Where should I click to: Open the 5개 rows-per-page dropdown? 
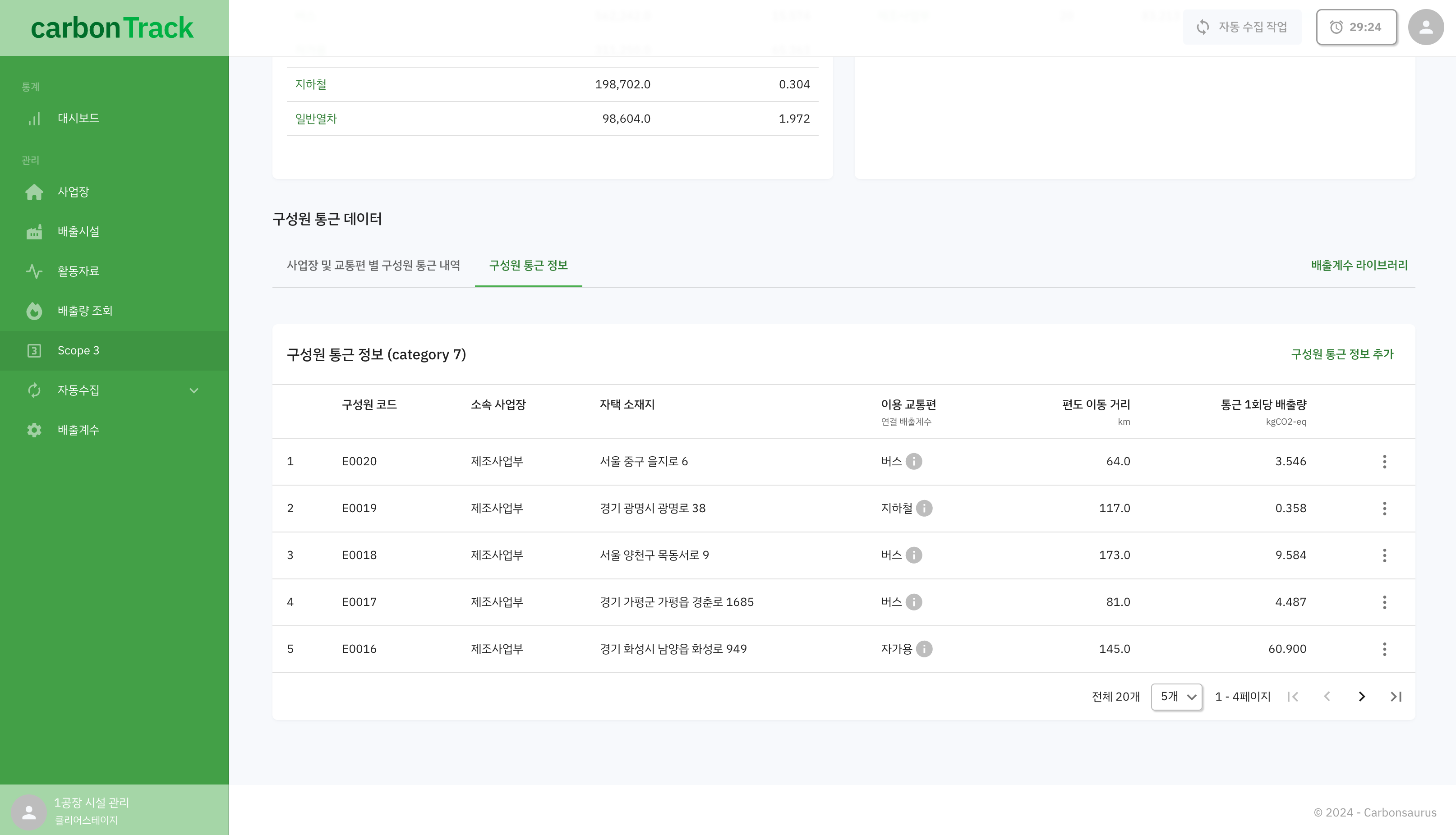point(1177,697)
